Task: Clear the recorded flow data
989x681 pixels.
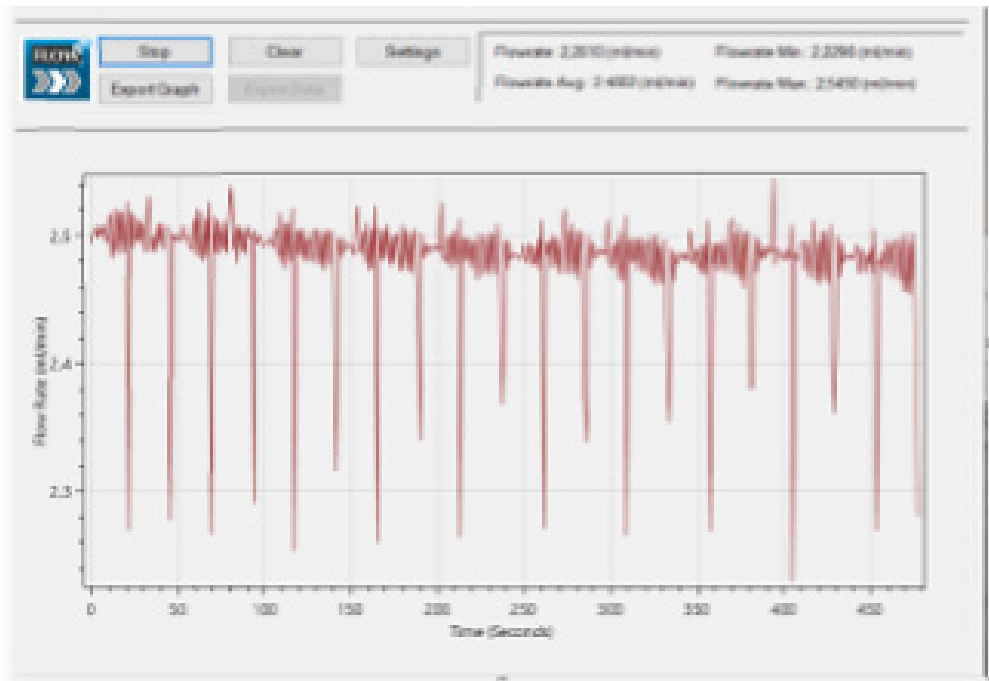Action: click(x=285, y=53)
